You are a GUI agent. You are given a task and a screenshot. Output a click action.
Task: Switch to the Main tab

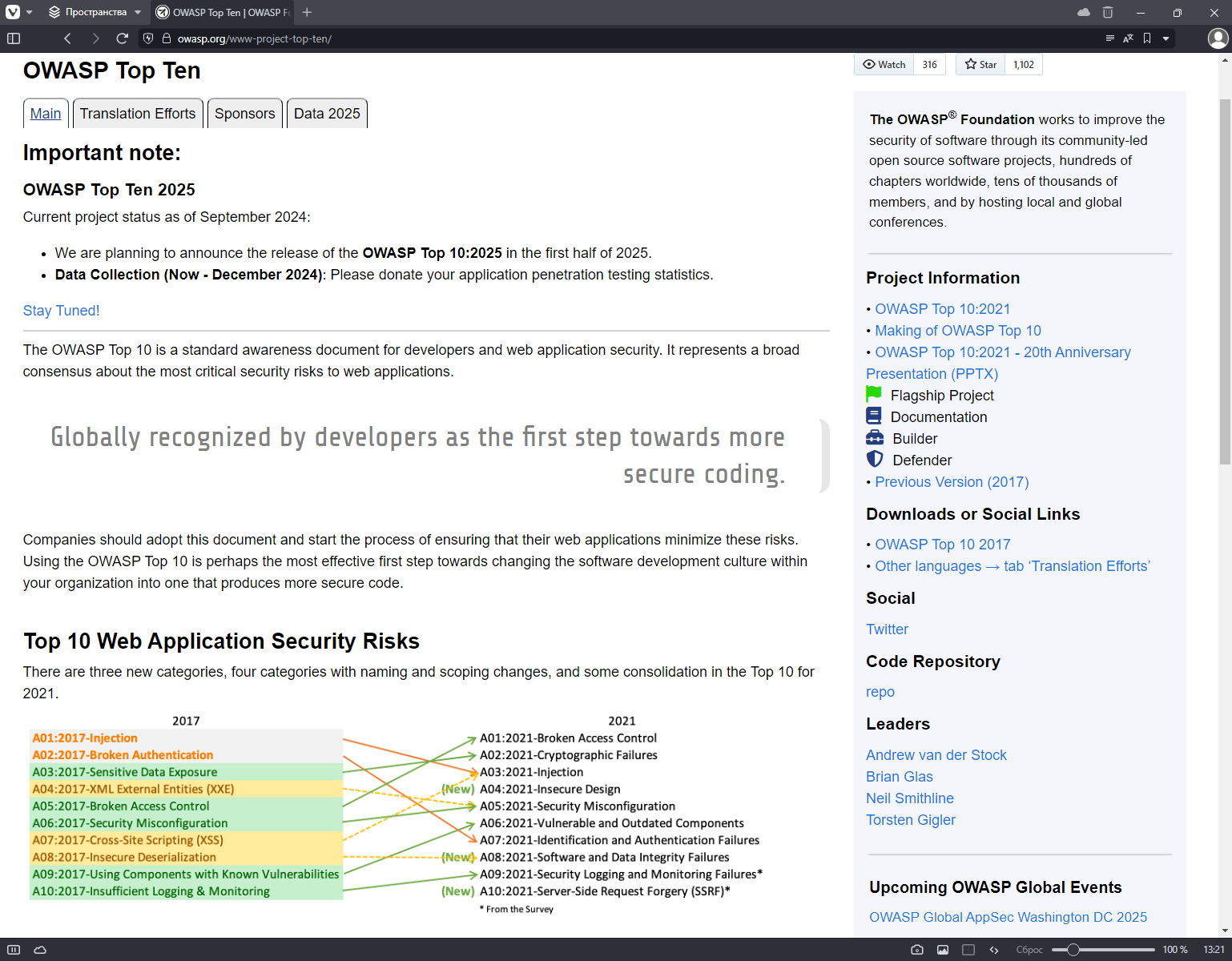[x=46, y=114]
